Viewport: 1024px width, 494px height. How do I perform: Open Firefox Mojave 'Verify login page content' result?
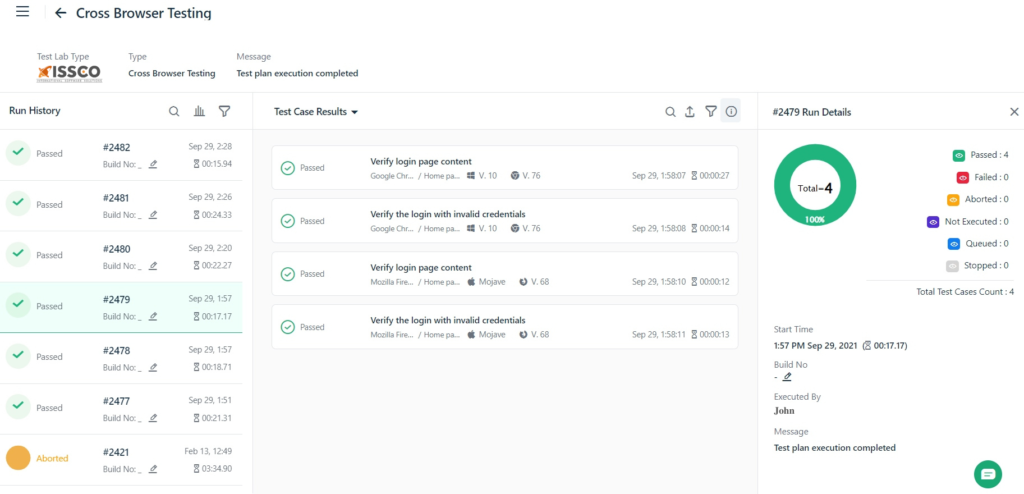pyautogui.click(x=505, y=274)
